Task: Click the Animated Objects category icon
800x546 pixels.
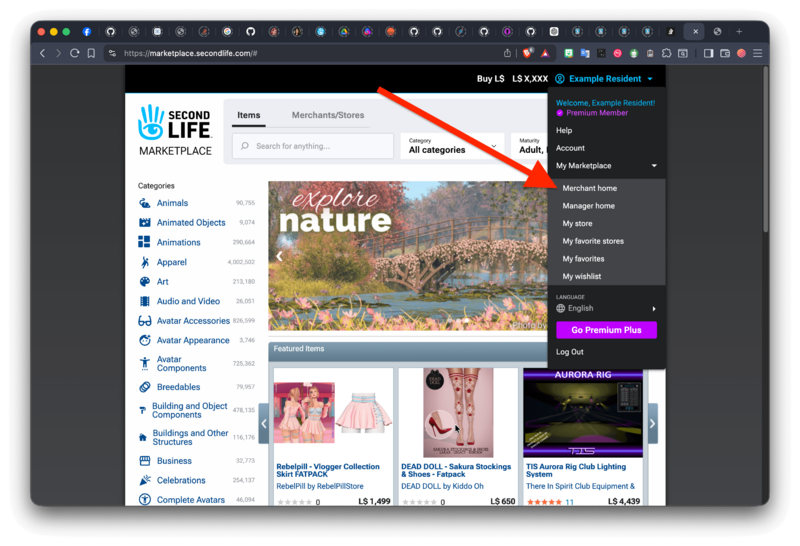Action: (x=145, y=222)
